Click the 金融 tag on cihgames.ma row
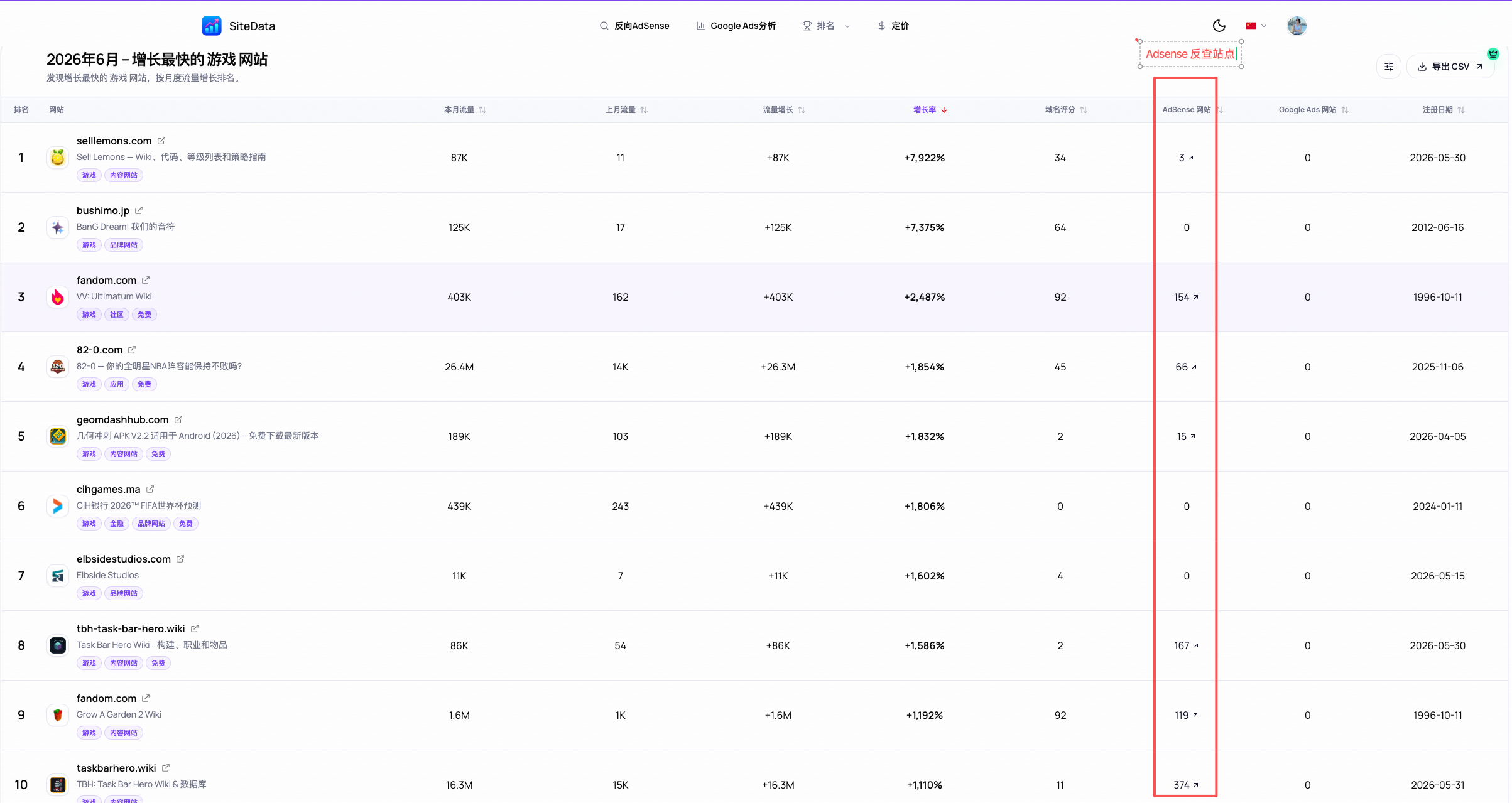Viewport: 1512px width, 803px height. [117, 524]
